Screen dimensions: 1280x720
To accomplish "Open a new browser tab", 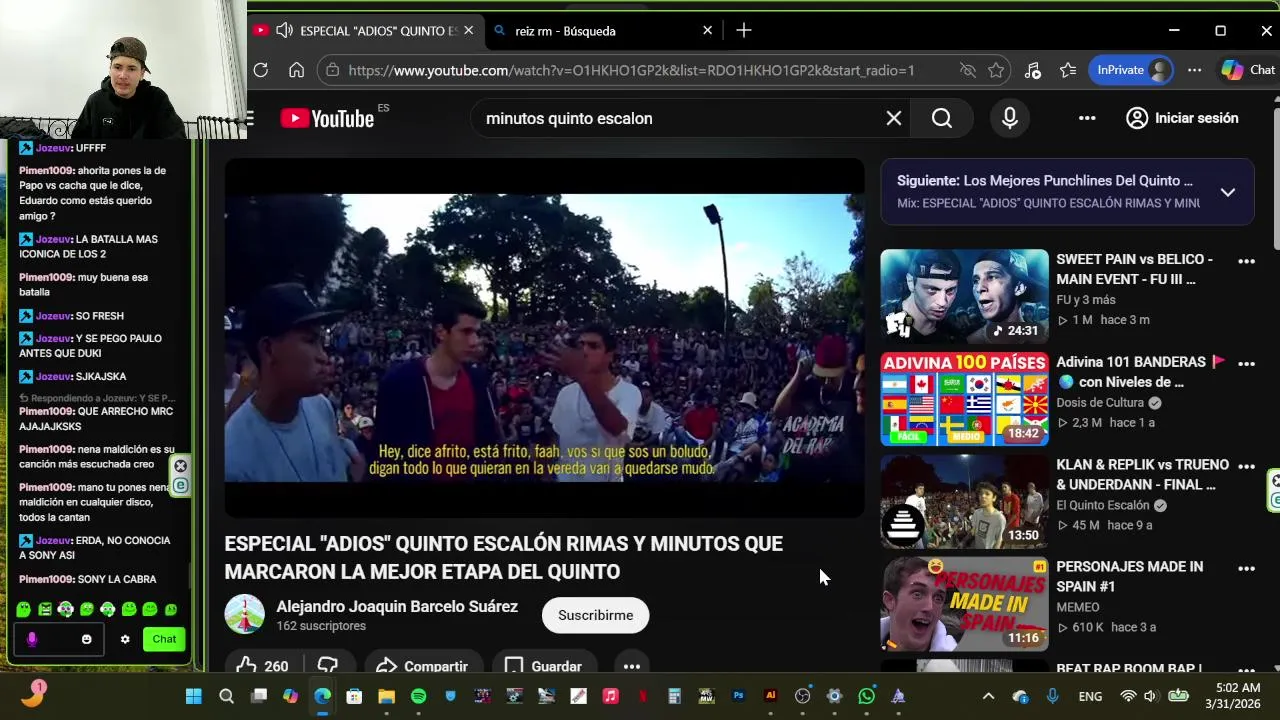I will coord(744,31).
